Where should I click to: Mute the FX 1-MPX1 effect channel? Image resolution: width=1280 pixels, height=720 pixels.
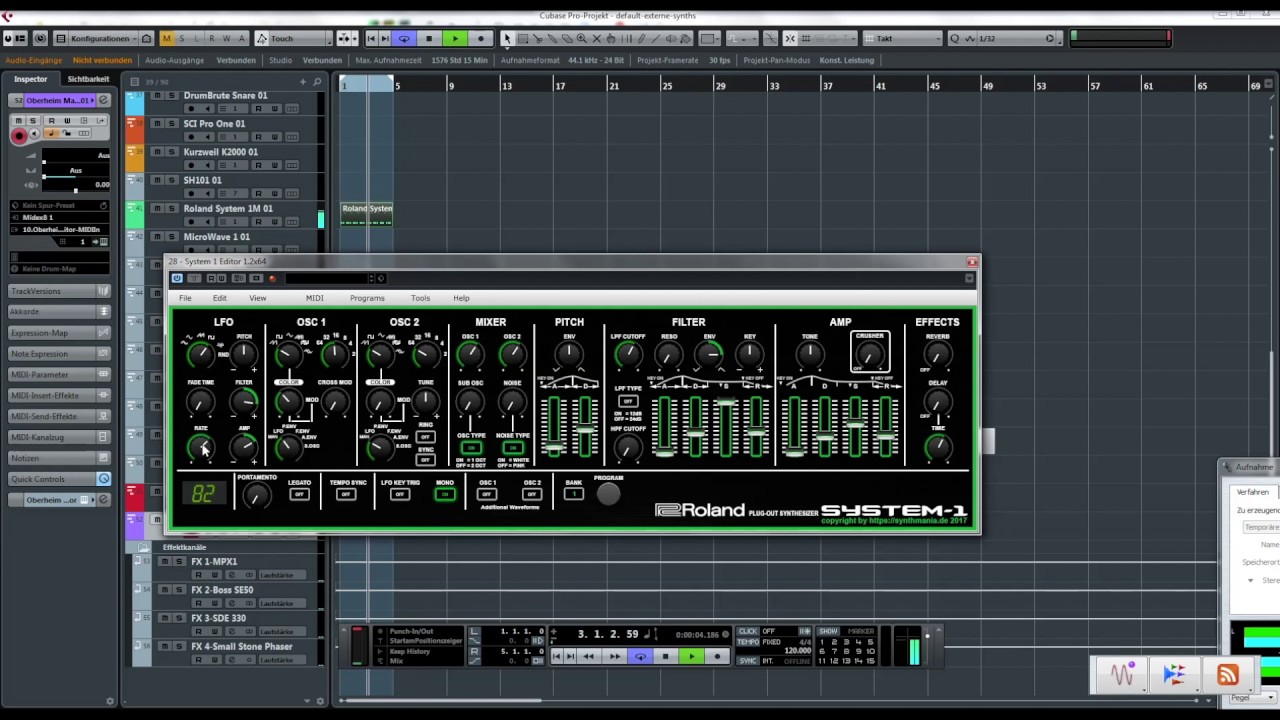tap(165, 562)
